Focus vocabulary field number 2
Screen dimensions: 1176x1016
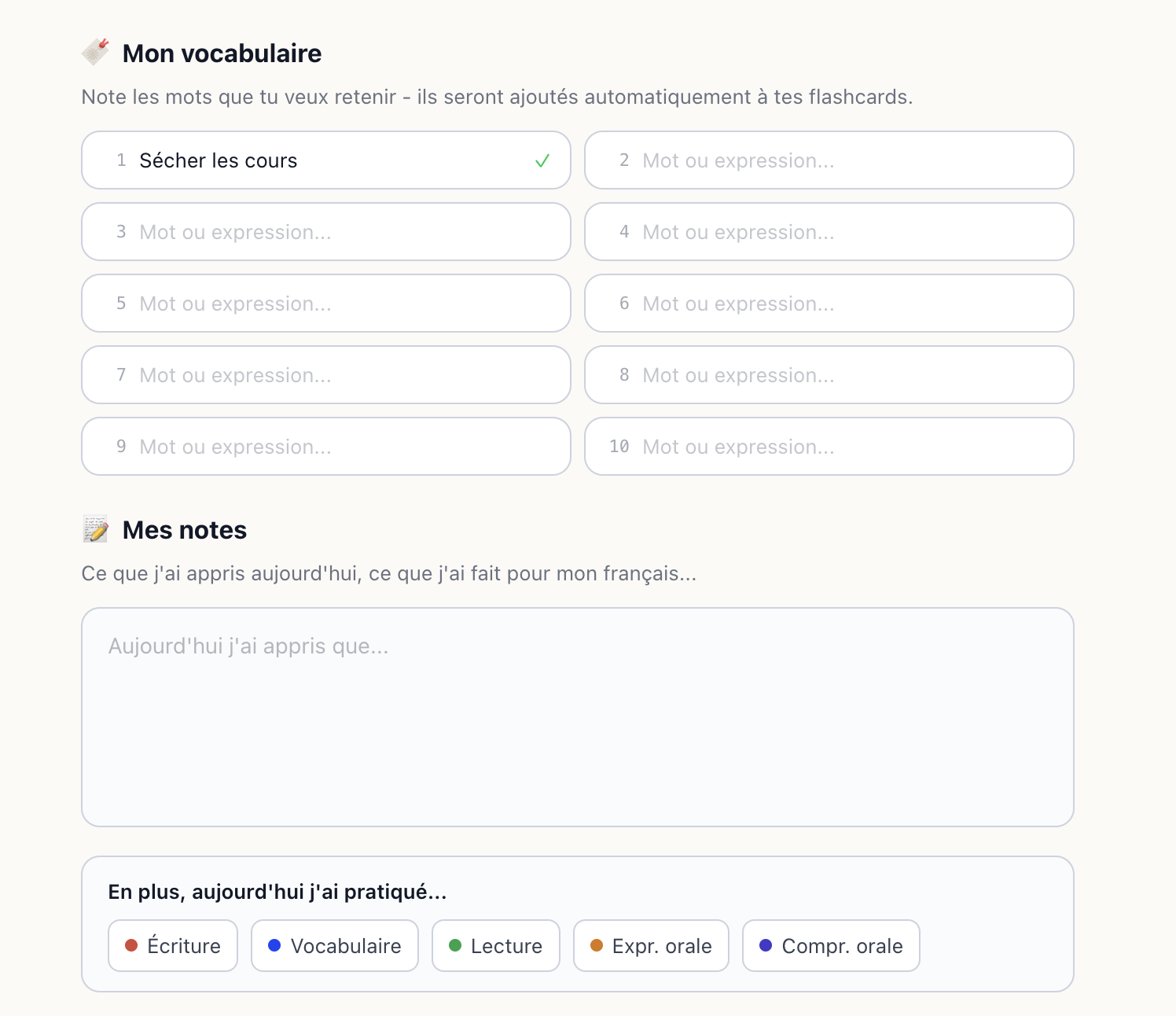pos(829,160)
